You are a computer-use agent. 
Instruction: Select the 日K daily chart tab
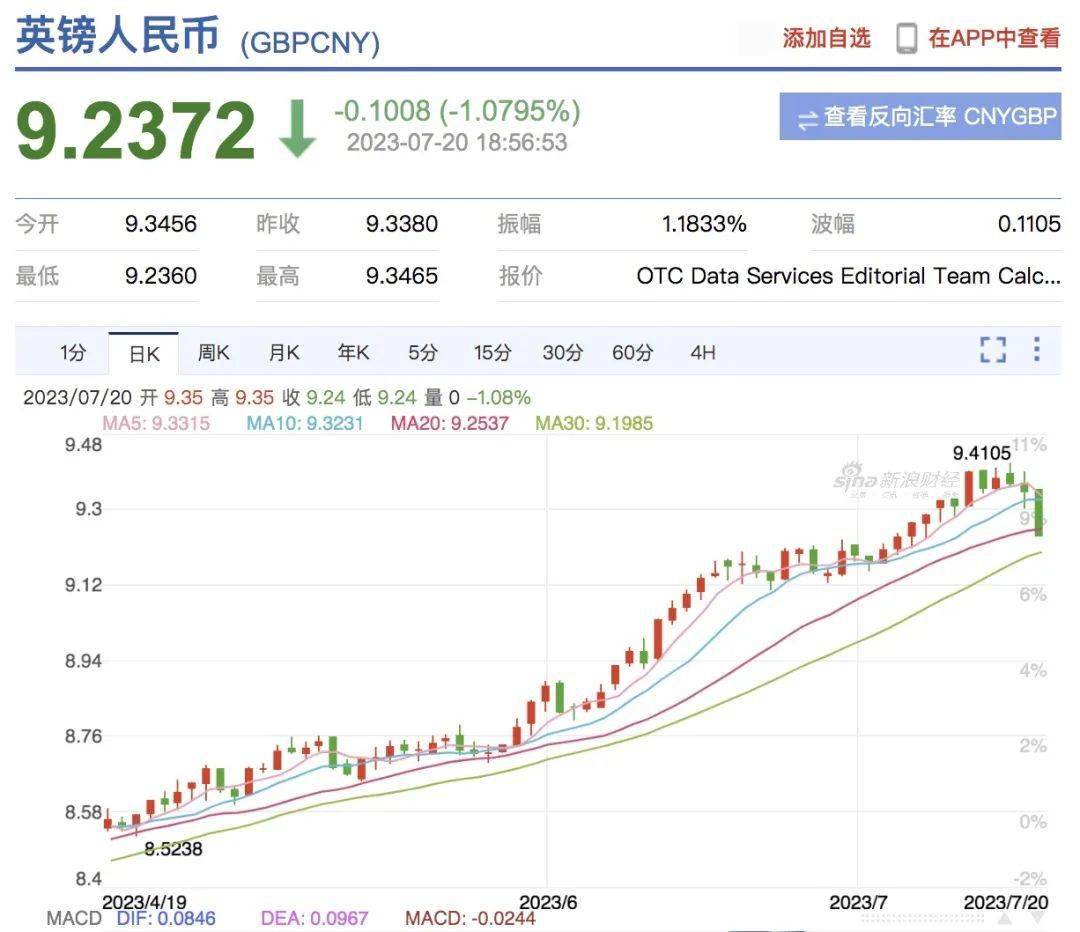coord(144,354)
